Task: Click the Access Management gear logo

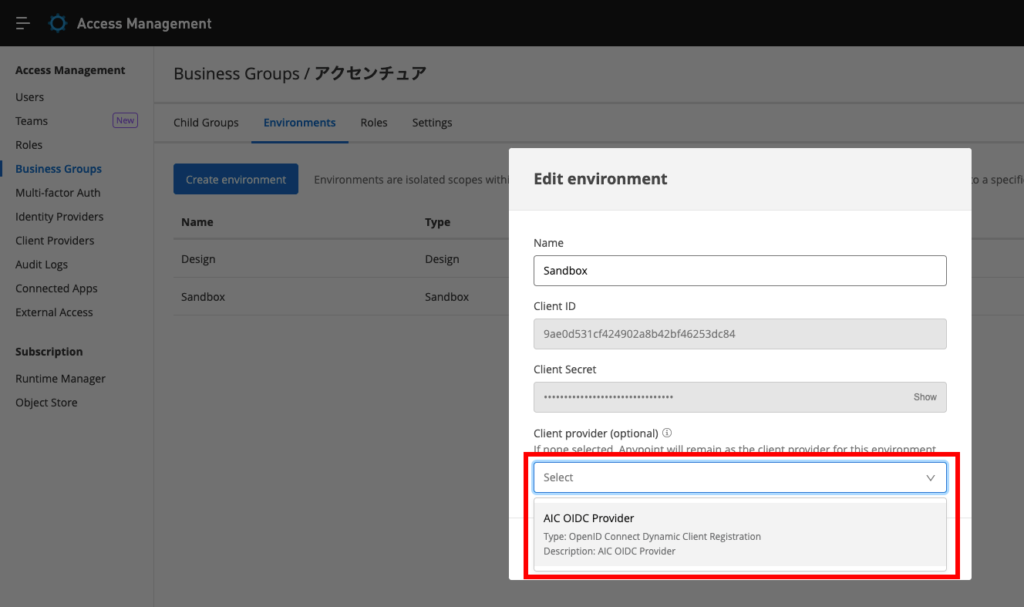Action: [59, 23]
